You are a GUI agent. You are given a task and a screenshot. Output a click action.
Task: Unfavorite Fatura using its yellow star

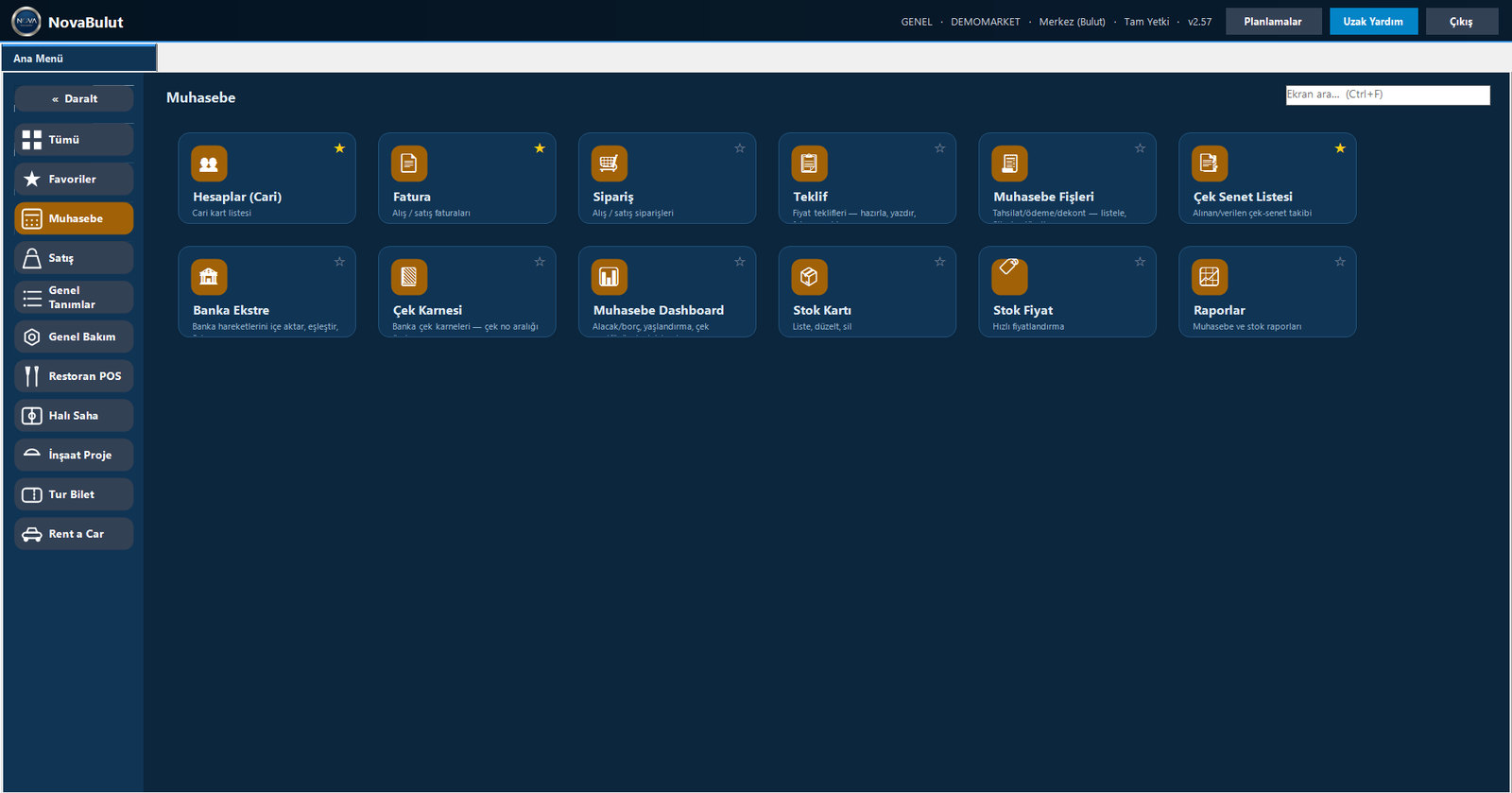(x=540, y=148)
